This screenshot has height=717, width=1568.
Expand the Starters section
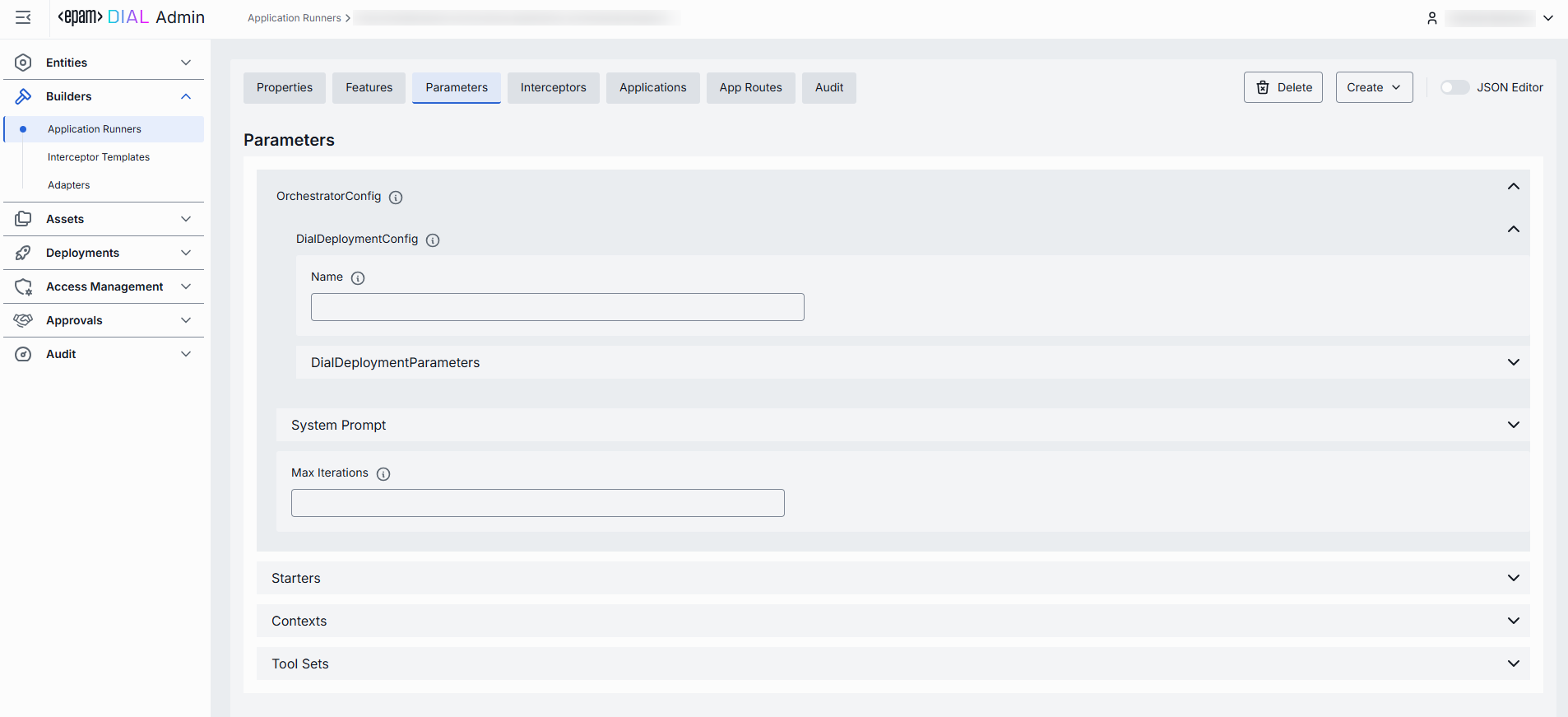(1513, 578)
